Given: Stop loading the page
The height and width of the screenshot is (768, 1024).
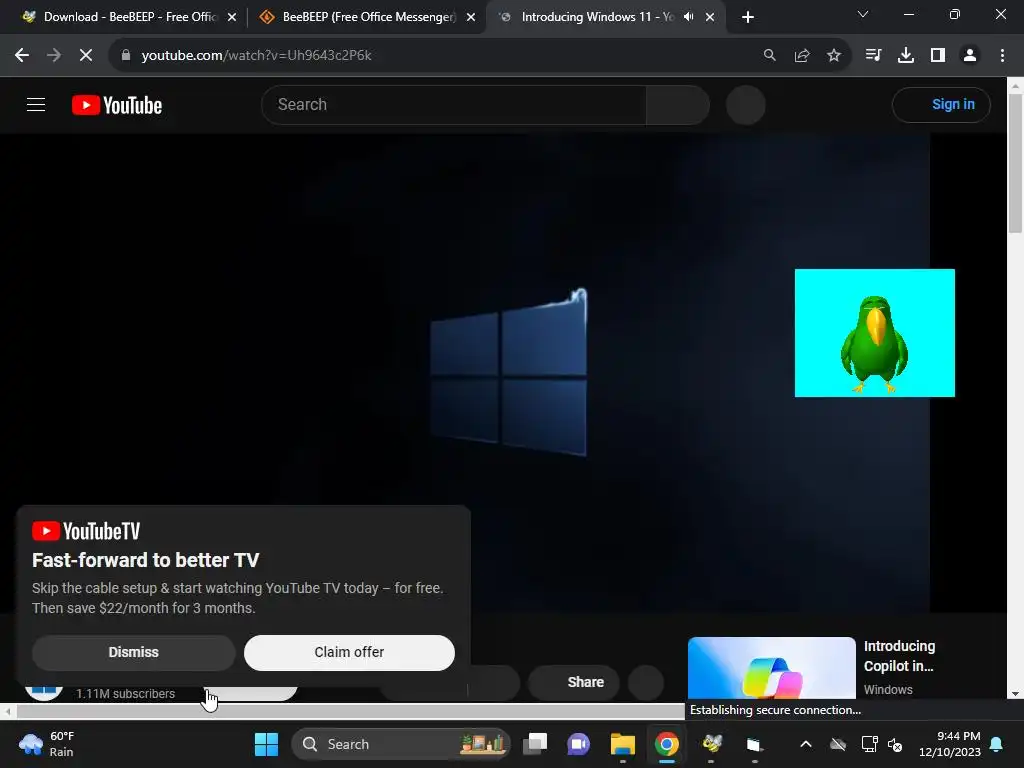Looking at the screenshot, I should click(86, 56).
